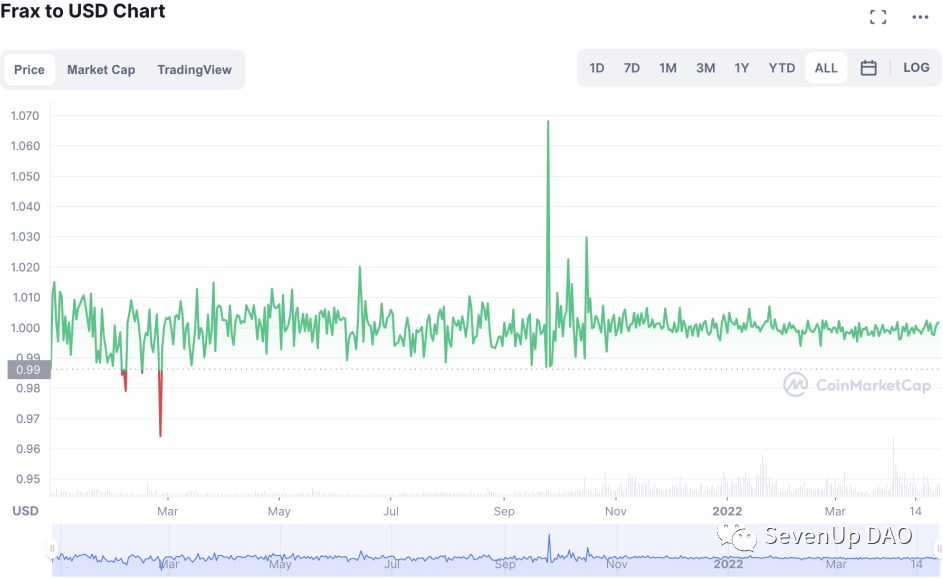943x579 pixels.
Task: Click the September price spike peak
Action: coord(548,122)
